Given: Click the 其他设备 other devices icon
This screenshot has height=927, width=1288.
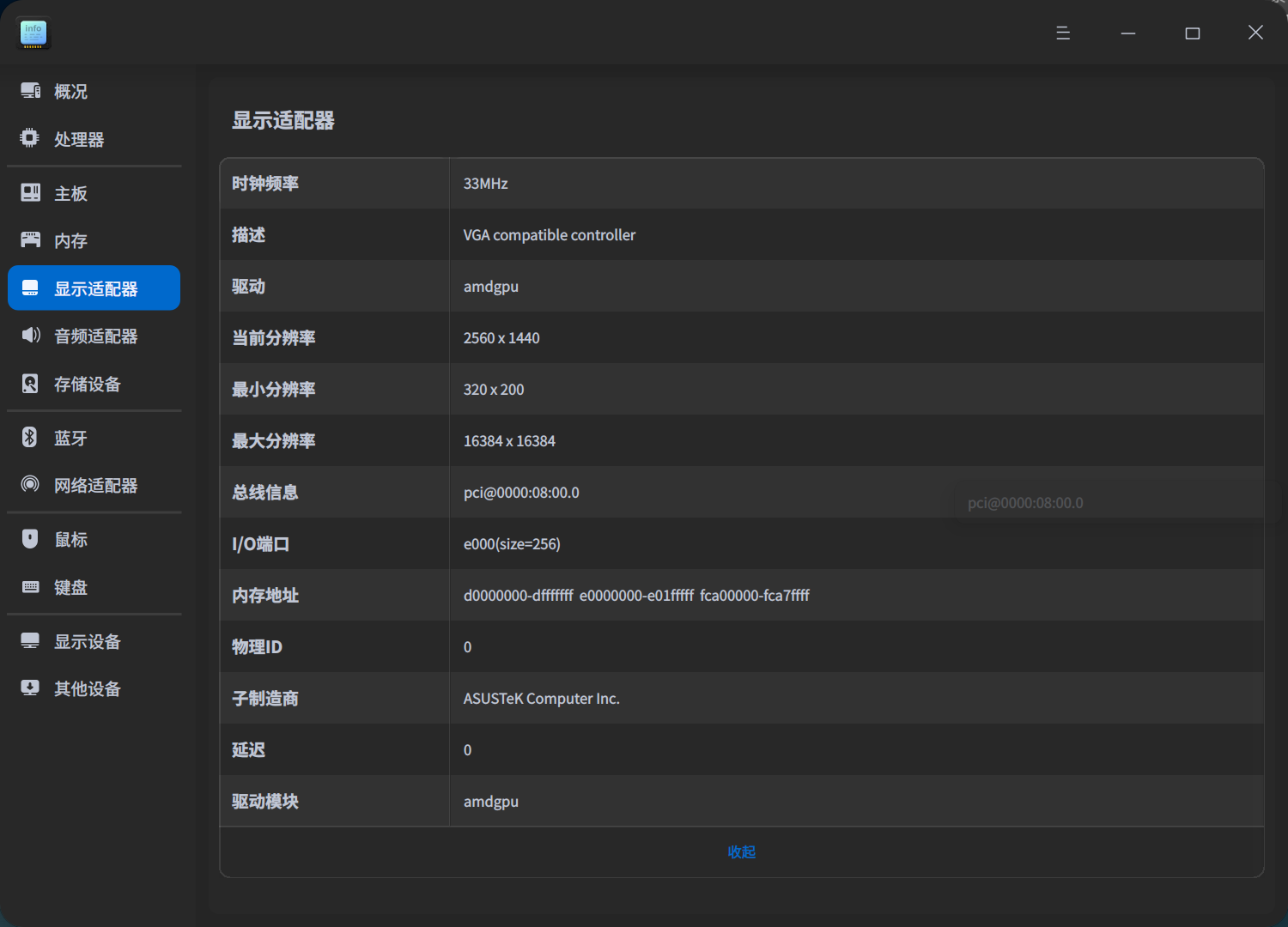Looking at the screenshot, I should point(30,688).
